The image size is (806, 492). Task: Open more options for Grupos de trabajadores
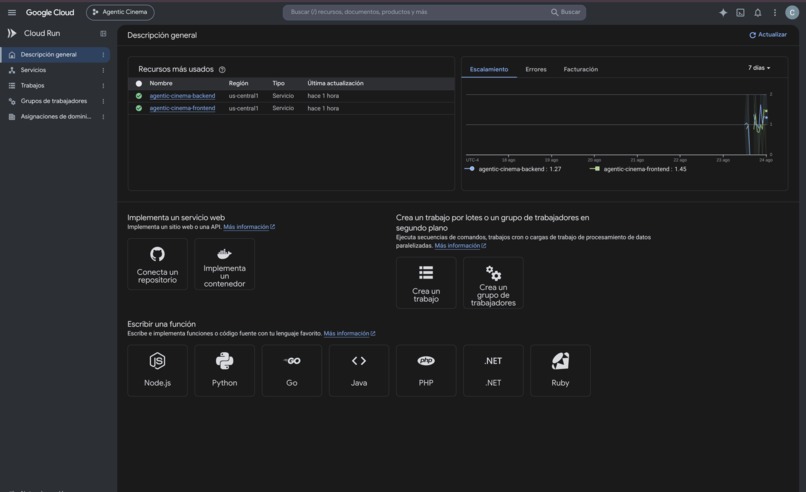(103, 101)
